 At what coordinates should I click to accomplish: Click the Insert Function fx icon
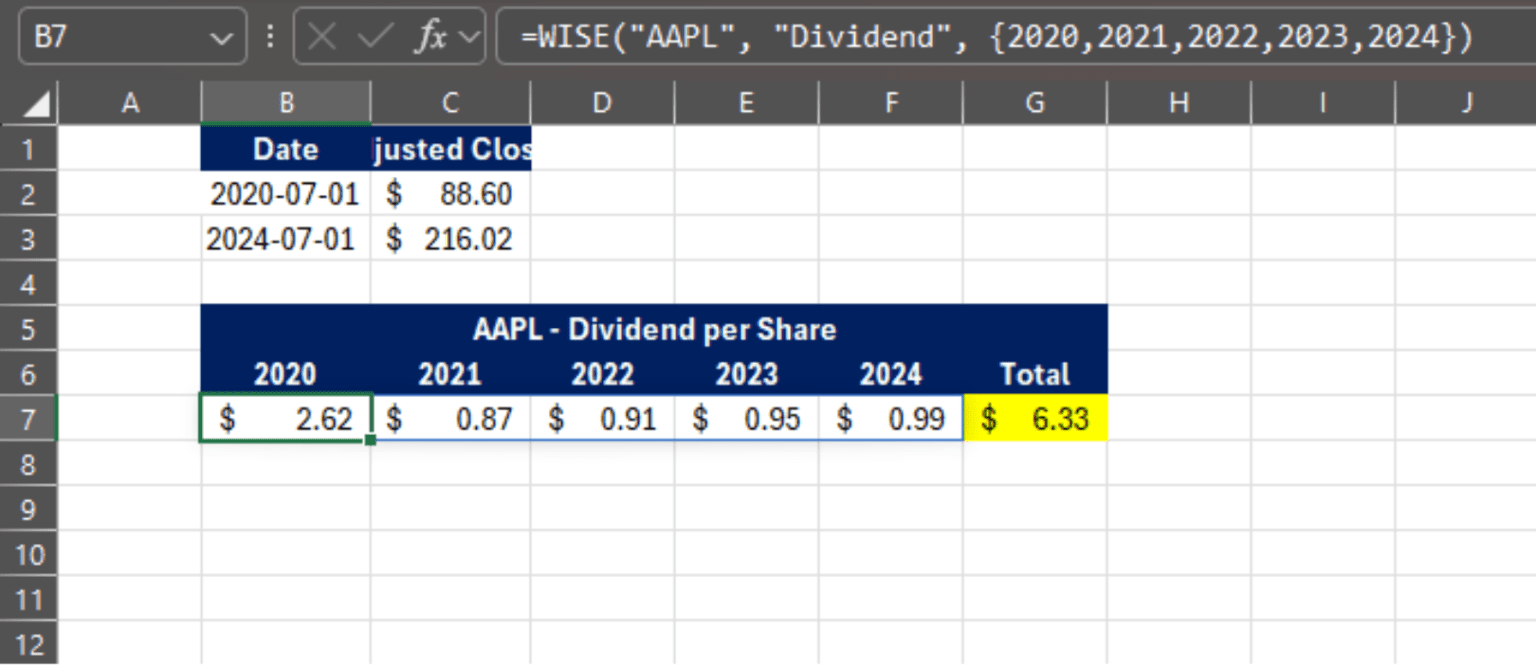point(430,36)
